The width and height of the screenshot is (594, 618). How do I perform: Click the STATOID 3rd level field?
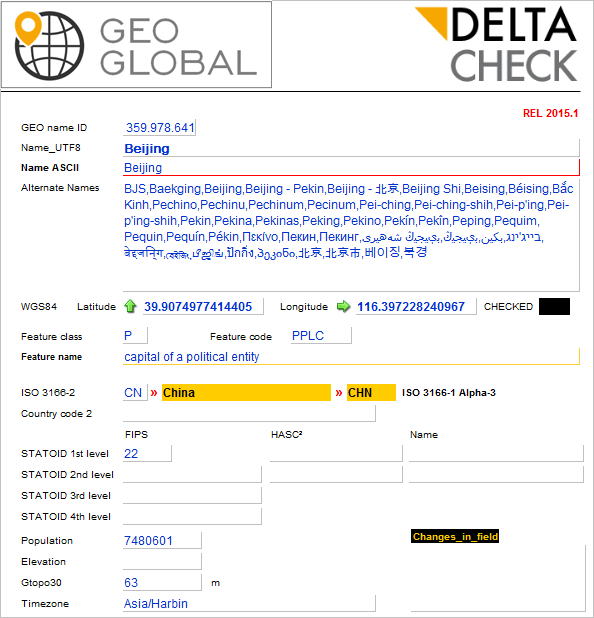[192, 495]
